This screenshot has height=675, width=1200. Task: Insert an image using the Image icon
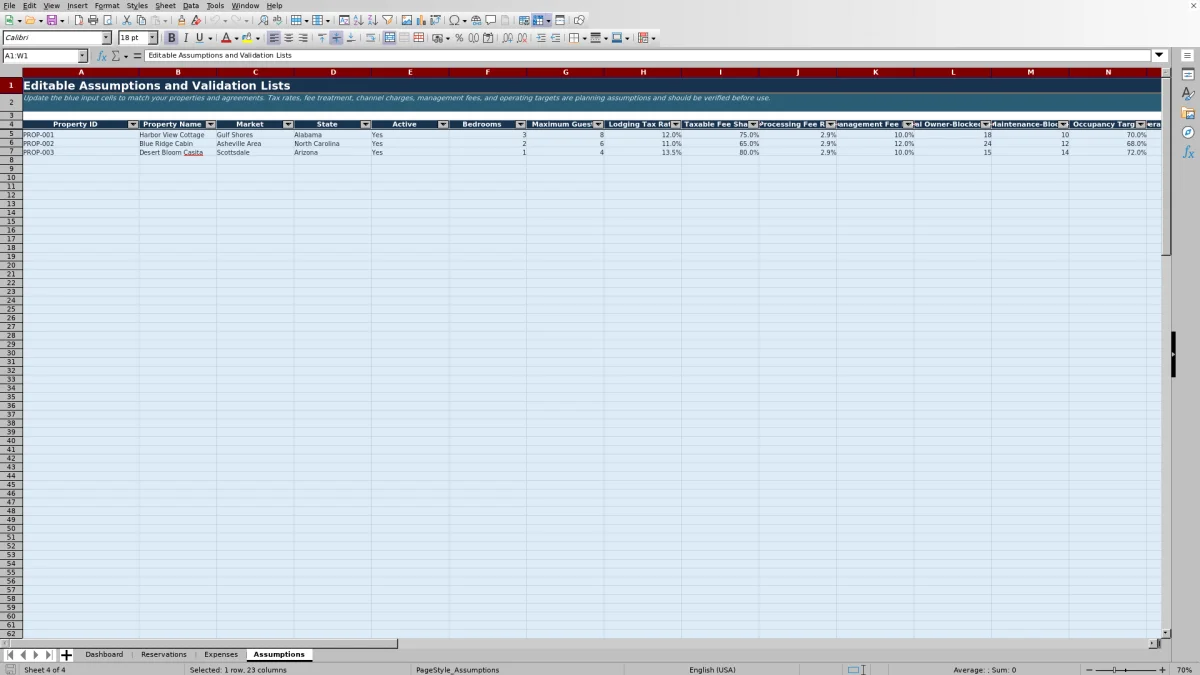(x=406, y=20)
